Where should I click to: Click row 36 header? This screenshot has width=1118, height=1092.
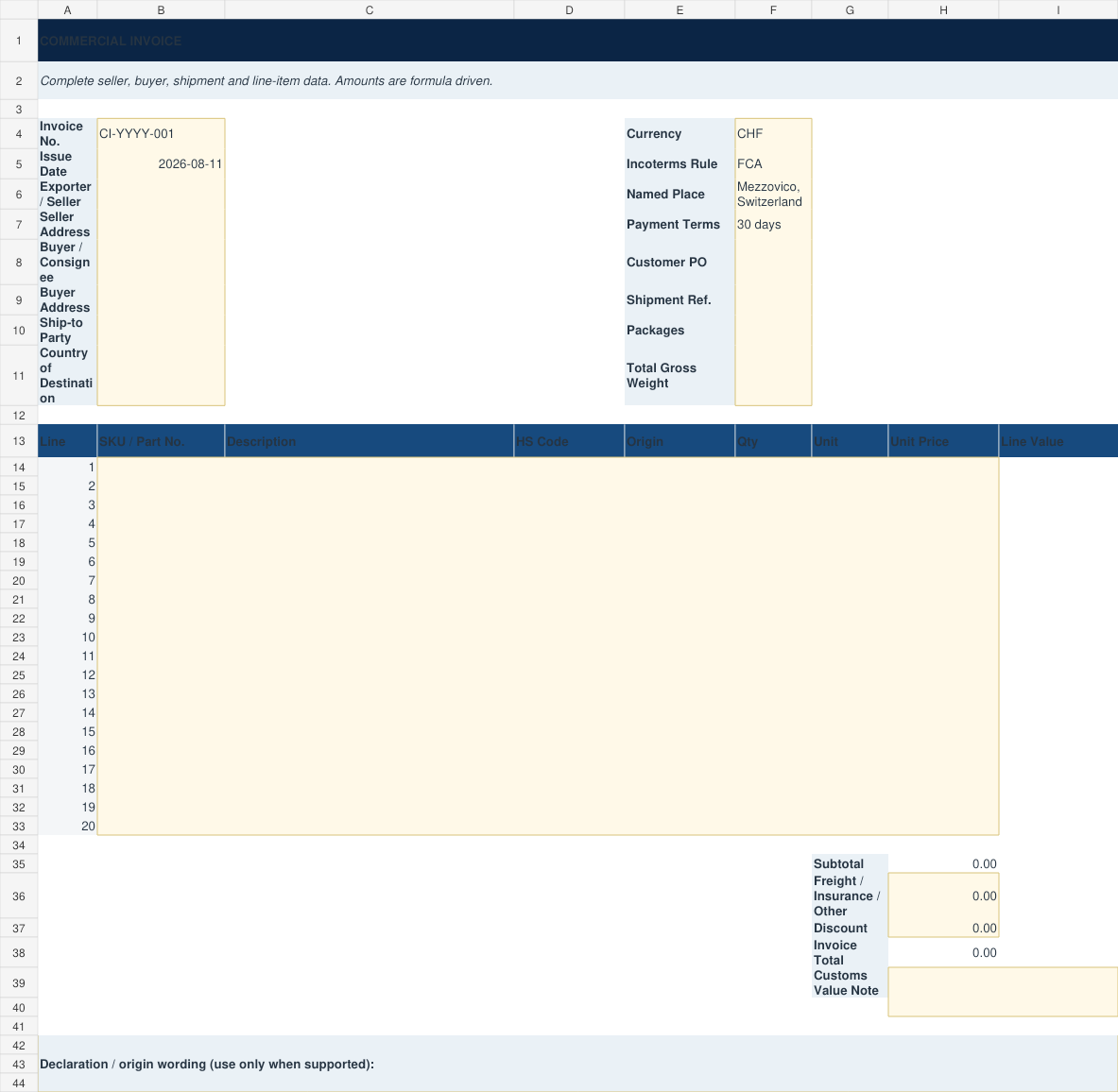(x=19, y=896)
